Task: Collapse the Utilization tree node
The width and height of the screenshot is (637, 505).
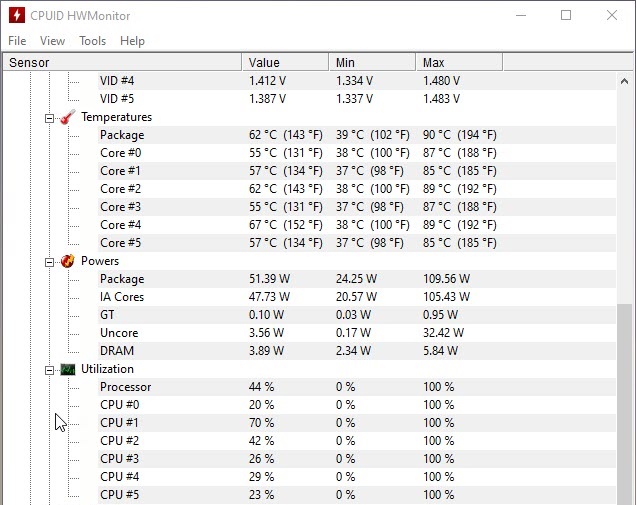Action: pyautogui.click(x=50, y=369)
